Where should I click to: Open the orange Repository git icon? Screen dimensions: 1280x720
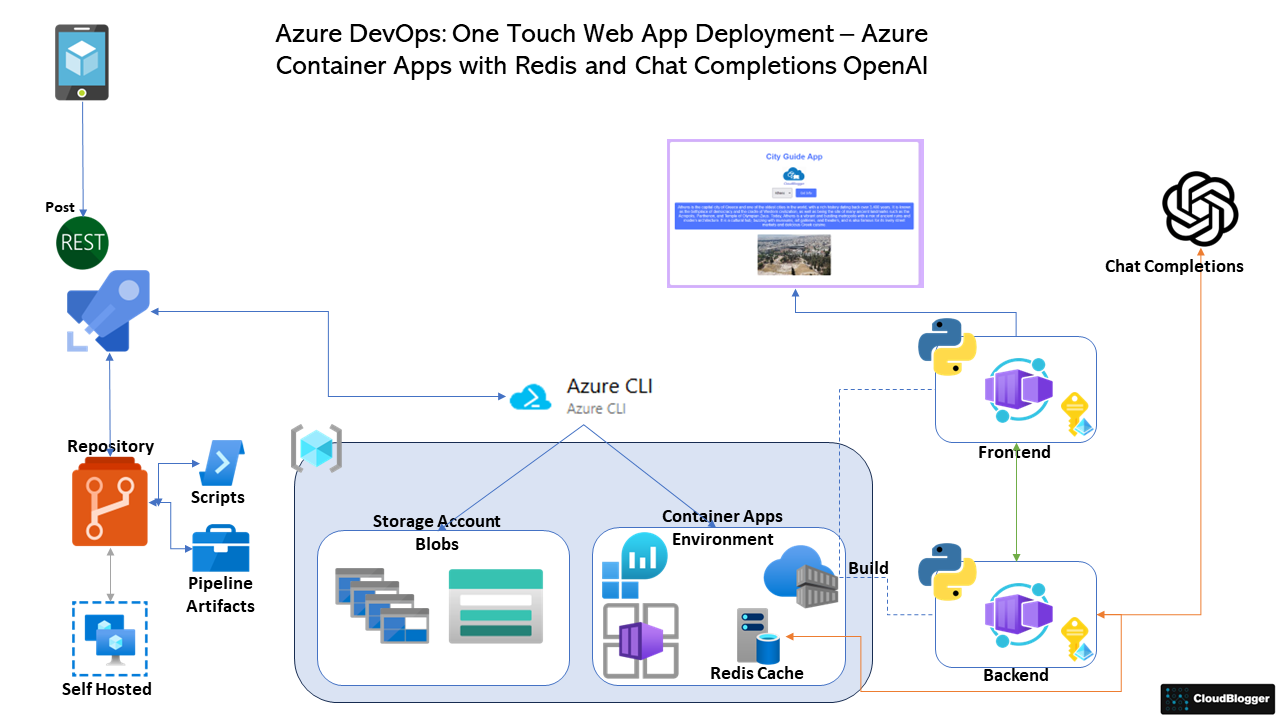[x=109, y=502]
